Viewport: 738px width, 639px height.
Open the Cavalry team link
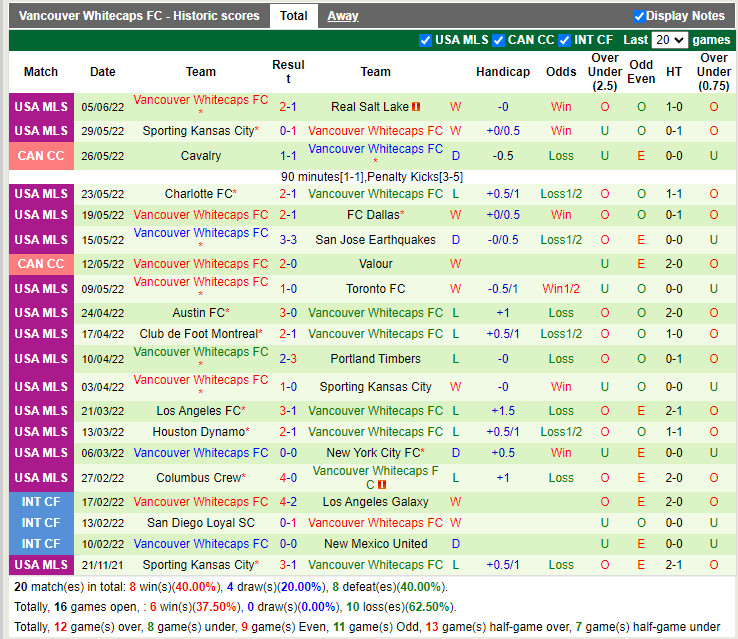(201, 156)
